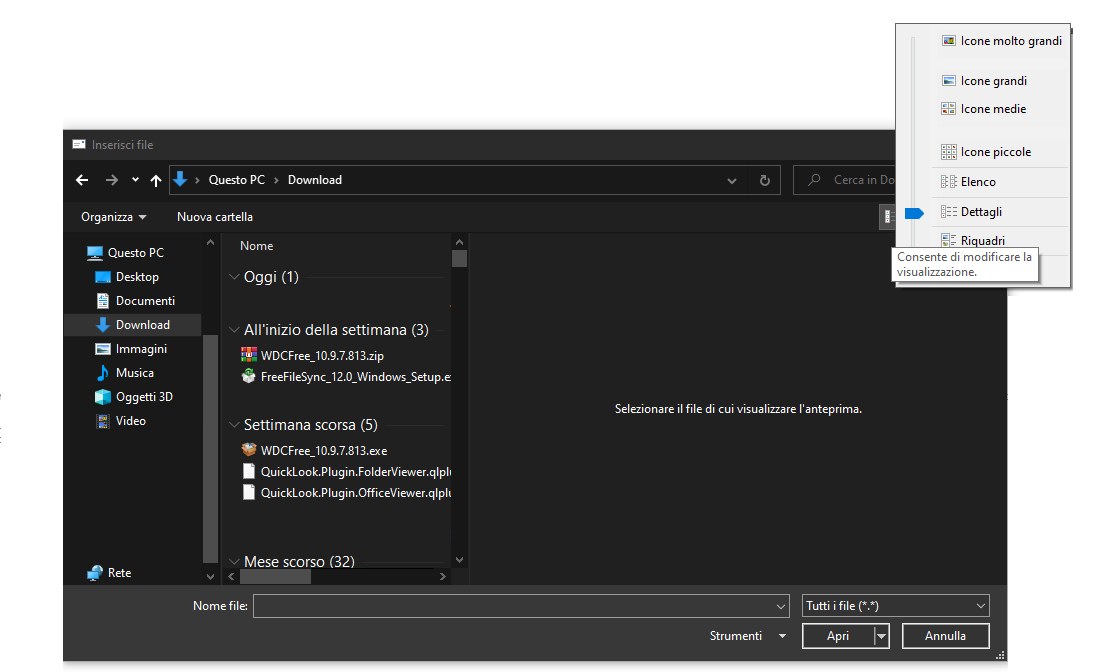Viewport: 1113px width, 672px height.
Task: Click the Nuova cartella button
Action: pyautogui.click(x=215, y=217)
